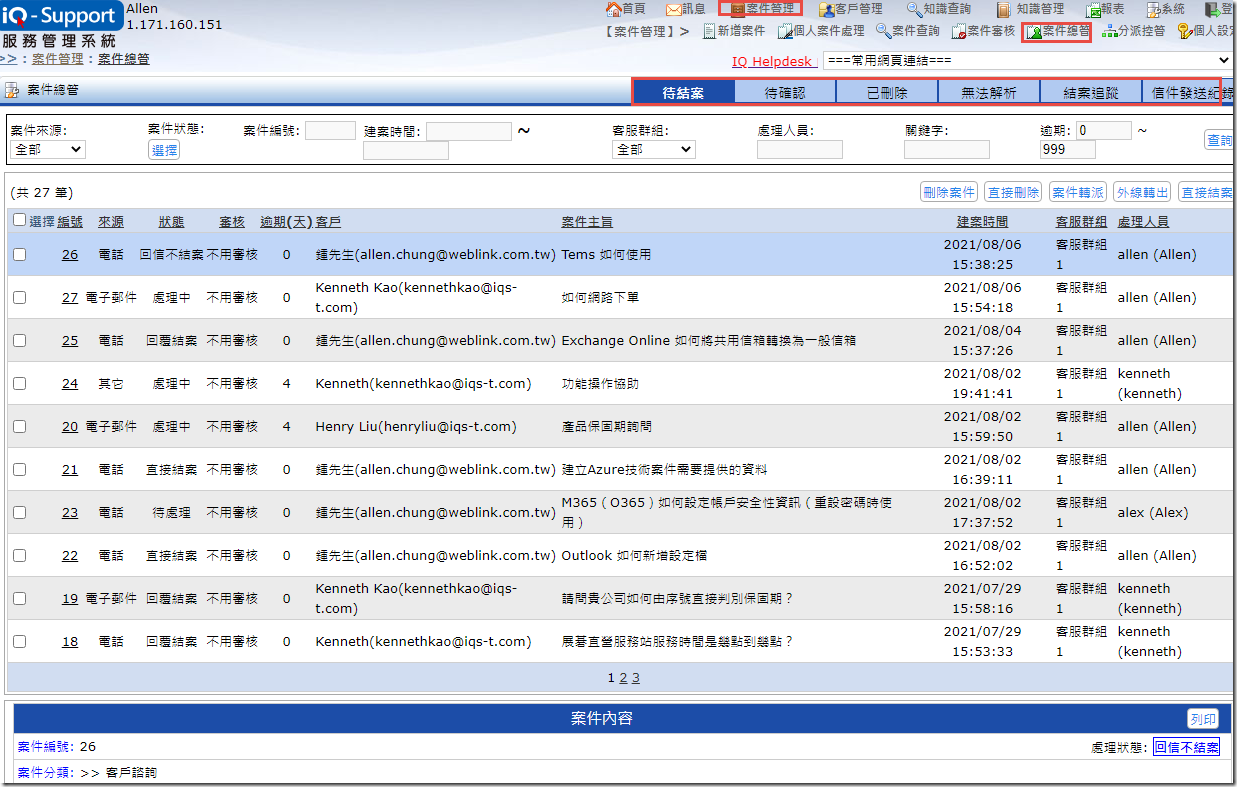The image size is (1237, 787).
Task: Click the 逾期 upper limit field showing 999
Action: [1068, 149]
